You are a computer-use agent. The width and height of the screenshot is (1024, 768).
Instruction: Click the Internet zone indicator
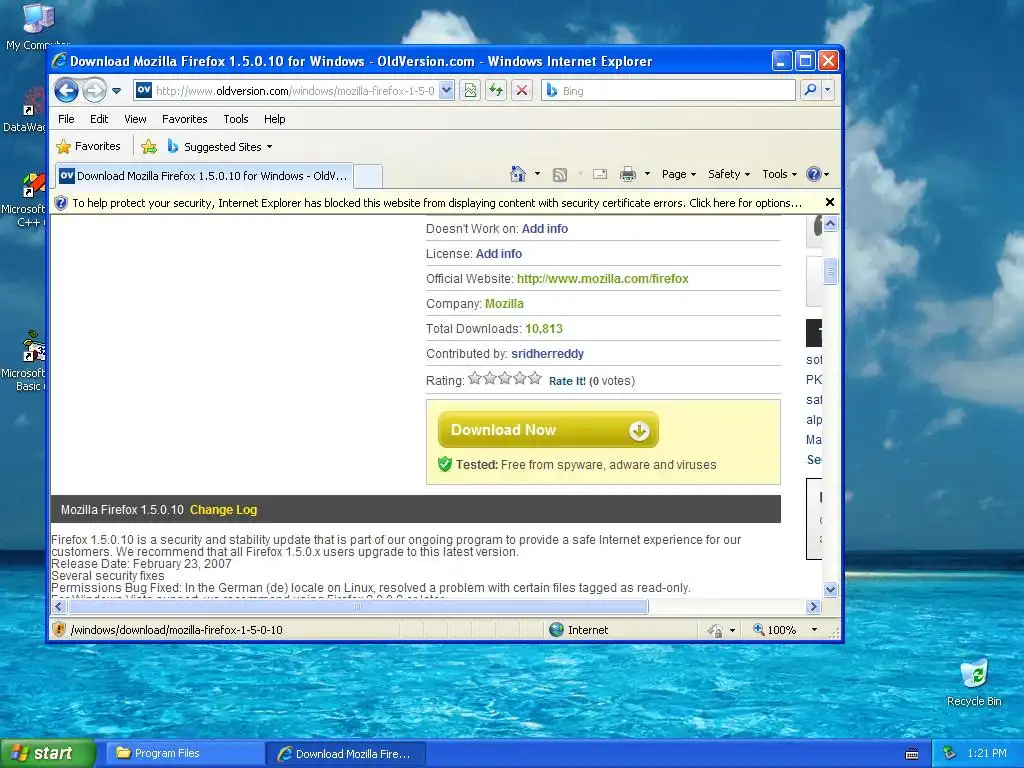coord(579,630)
